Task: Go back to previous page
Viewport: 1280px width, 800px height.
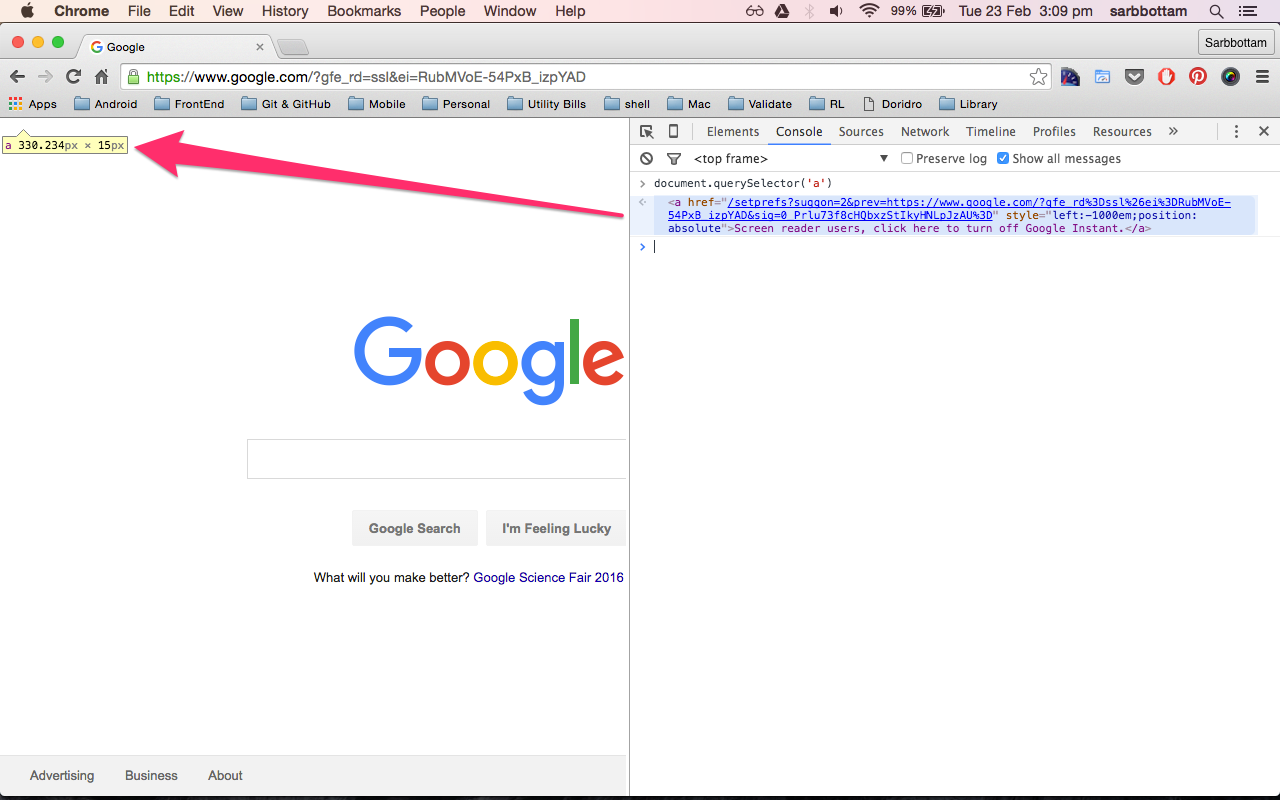Action: click(17, 77)
